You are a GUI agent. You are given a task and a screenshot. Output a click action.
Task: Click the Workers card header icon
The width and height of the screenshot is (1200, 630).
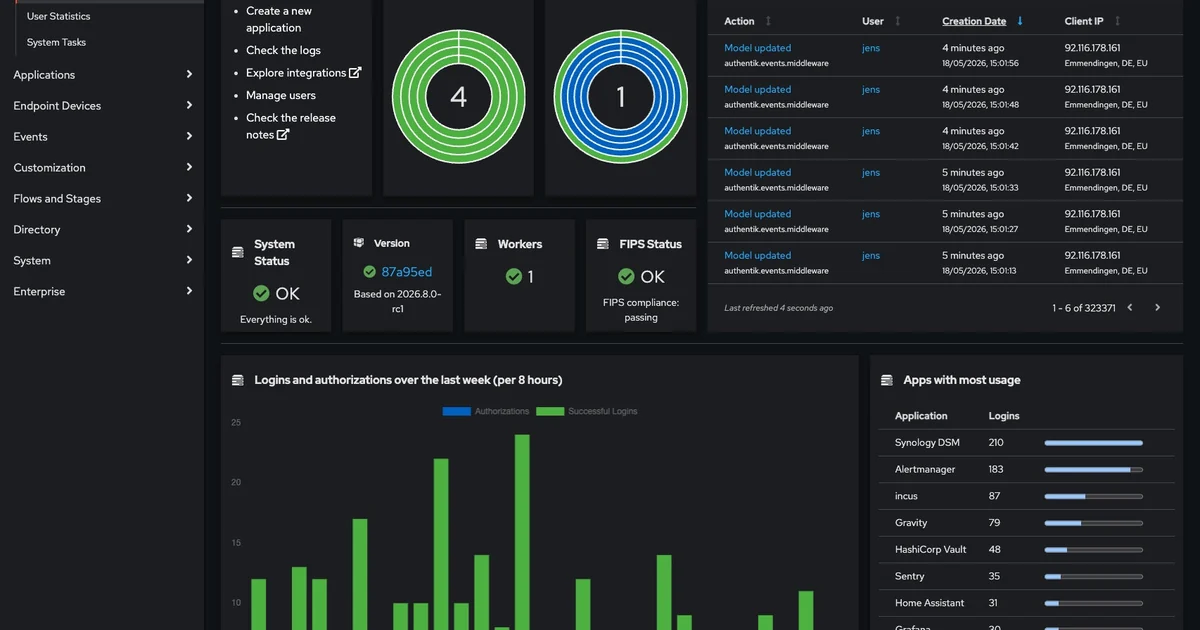tap(481, 244)
